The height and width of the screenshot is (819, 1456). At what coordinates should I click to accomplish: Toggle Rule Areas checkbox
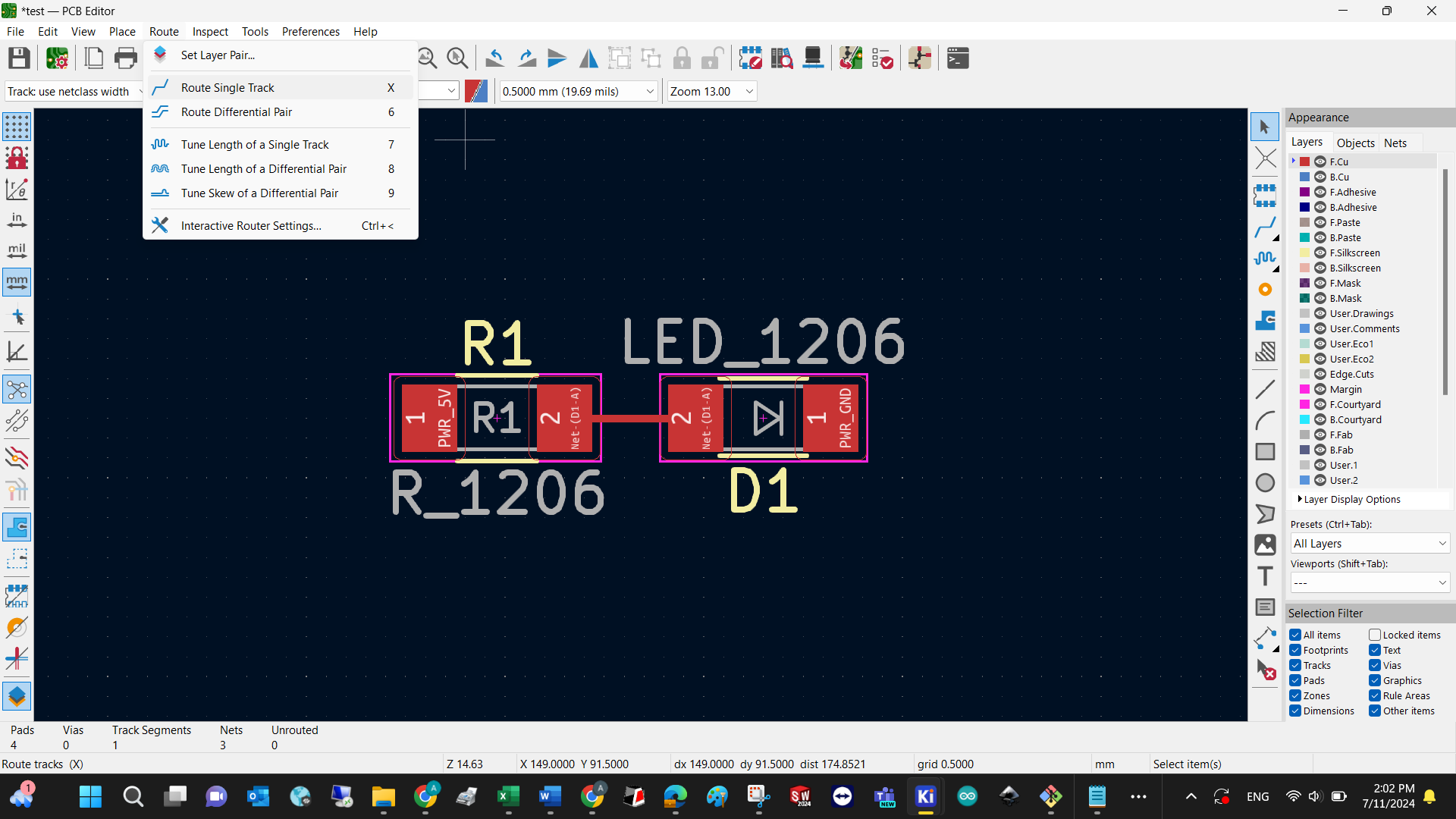[x=1374, y=695]
